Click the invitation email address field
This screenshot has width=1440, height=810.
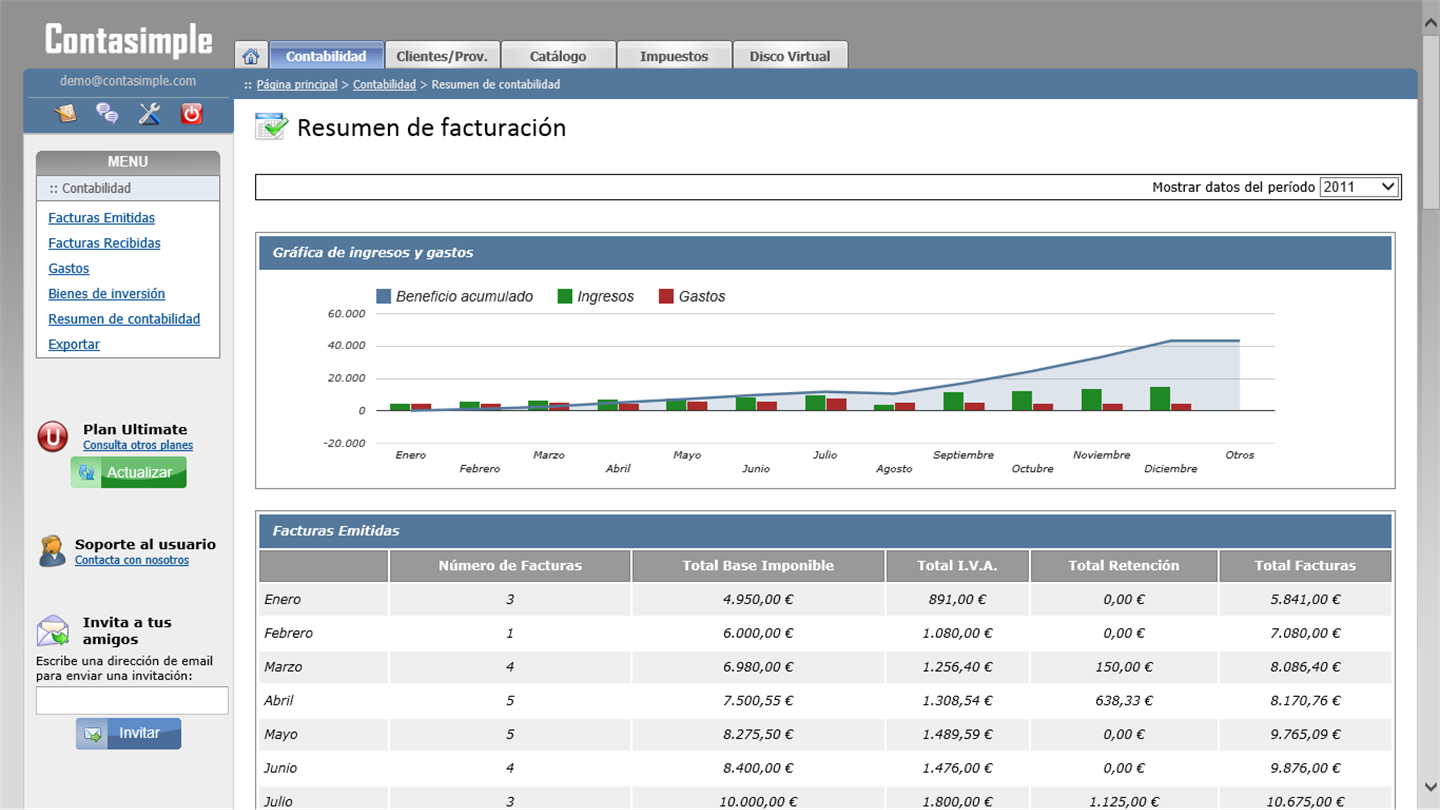click(132, 700)
